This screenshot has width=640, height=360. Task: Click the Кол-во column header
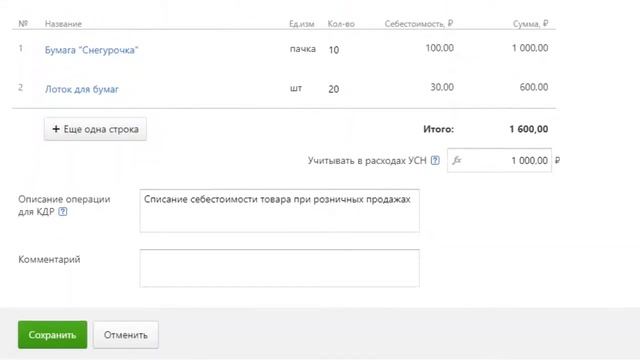coord(341,24)
